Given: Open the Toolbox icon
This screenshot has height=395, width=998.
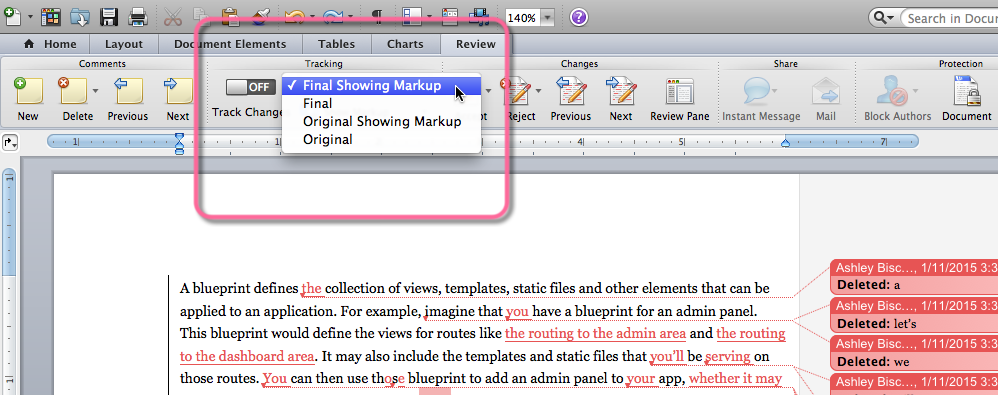Looking at the screenshot, I should (x=451, y=17).
